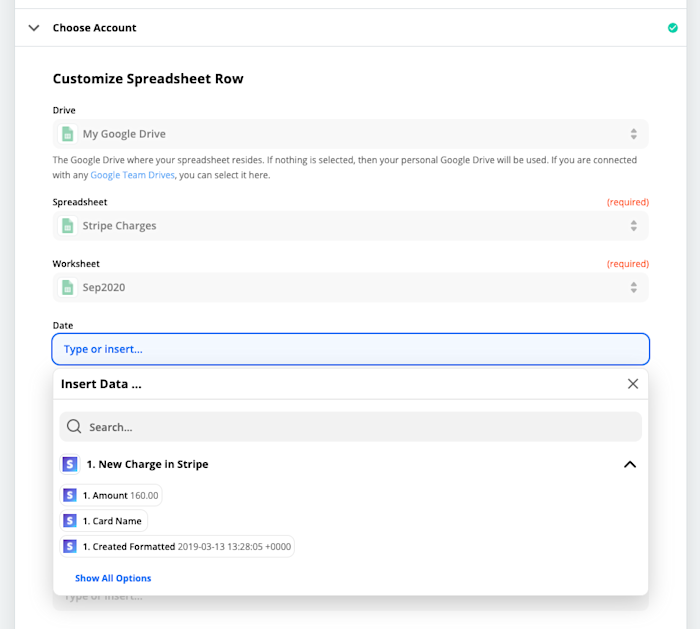Insert the Created Formatted date field
The width and height of the screenshot is (700, 629).
click(178, 547)
